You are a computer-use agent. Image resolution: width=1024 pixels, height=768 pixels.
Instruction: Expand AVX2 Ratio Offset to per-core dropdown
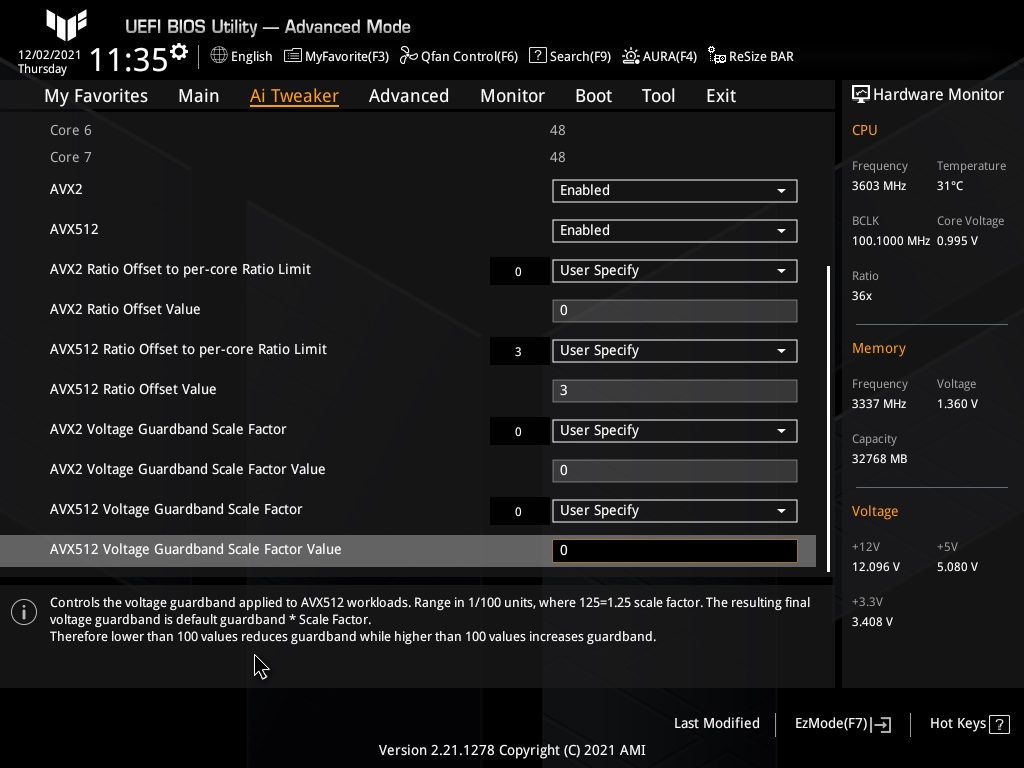coord(675,271)
